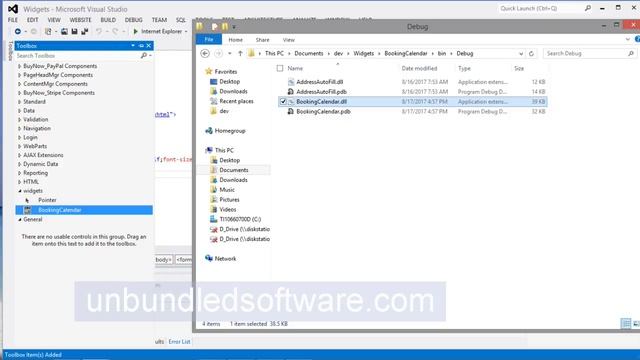Collapse the General toolbox group
640x360 pixels.
tap(20, 220)
